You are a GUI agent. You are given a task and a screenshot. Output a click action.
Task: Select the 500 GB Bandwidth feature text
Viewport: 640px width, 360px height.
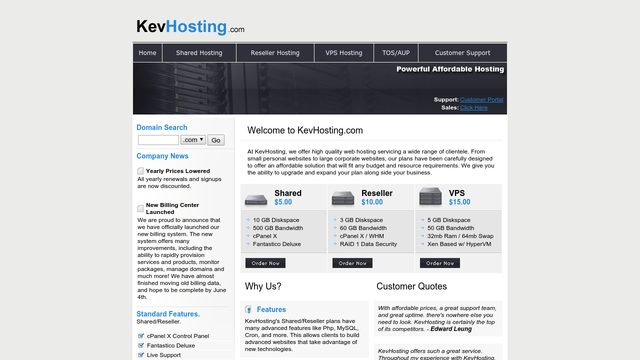(x=278, y=228)
